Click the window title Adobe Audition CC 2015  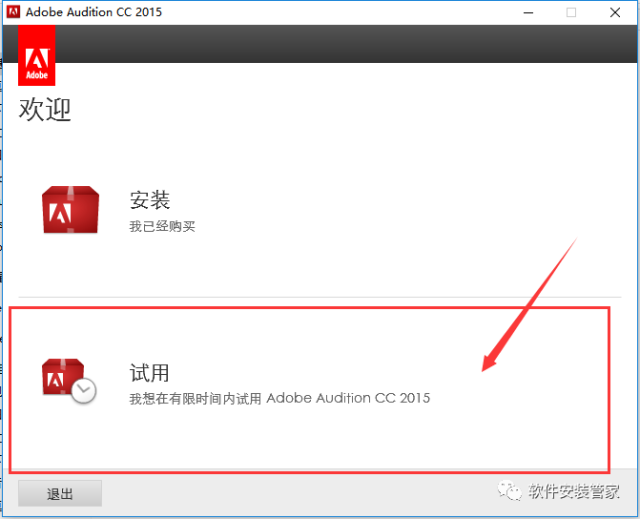(x=97, y=12)
